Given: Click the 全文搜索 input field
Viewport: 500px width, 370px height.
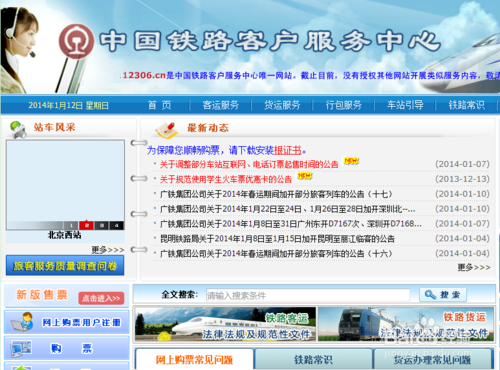Looking at the screenshot, I should point(308,295).
